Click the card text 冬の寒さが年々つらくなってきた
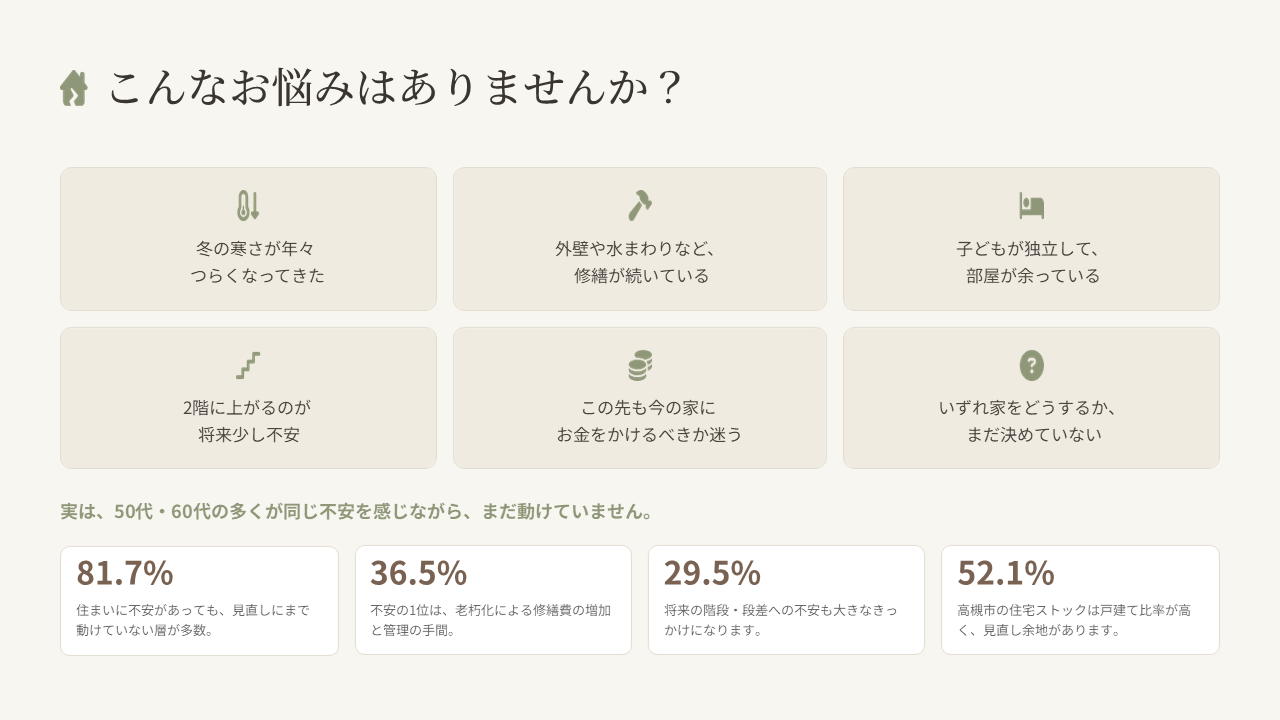Screen dimensions: 1280x720 [257, 262]
